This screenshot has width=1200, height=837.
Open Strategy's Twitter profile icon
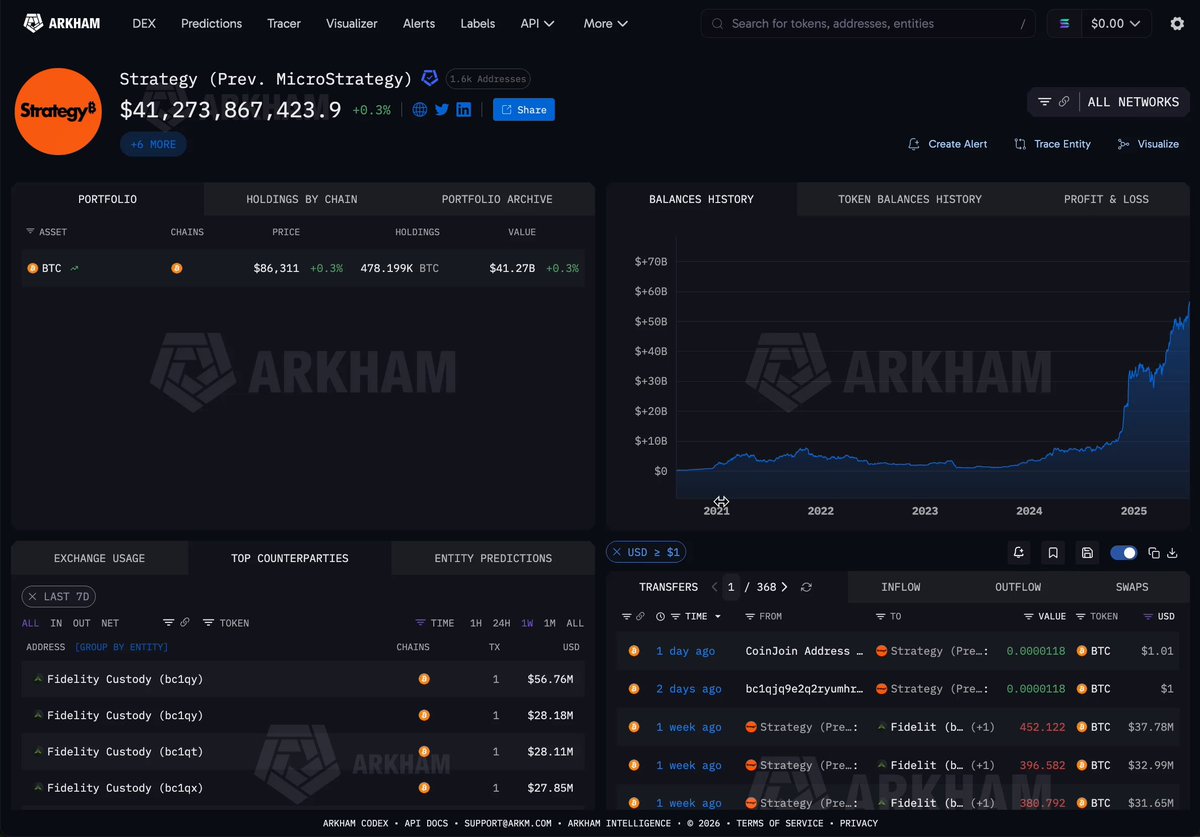[x=442, y=110]
